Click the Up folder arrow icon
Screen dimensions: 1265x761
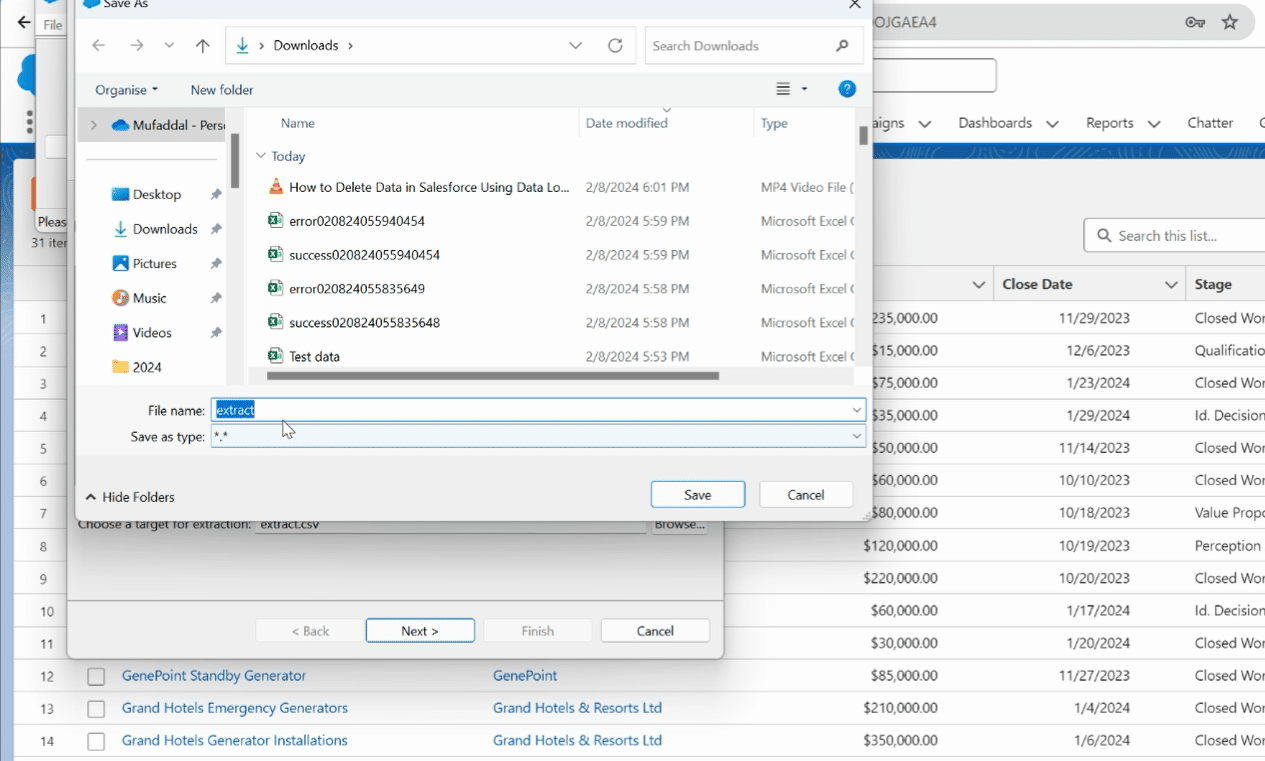203,46
